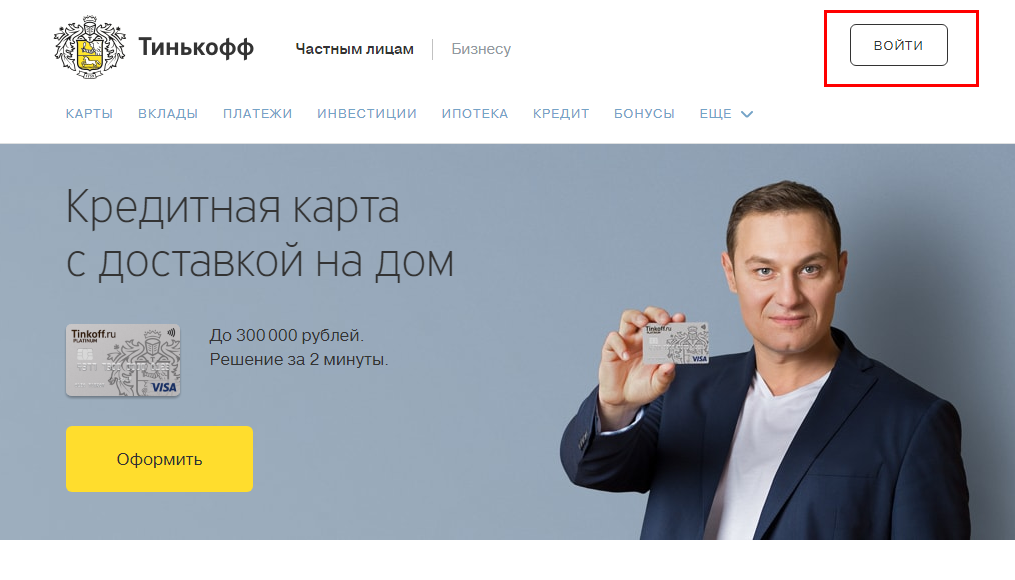Click the Кредитная карта с доставкой headline

coord(260,234)
